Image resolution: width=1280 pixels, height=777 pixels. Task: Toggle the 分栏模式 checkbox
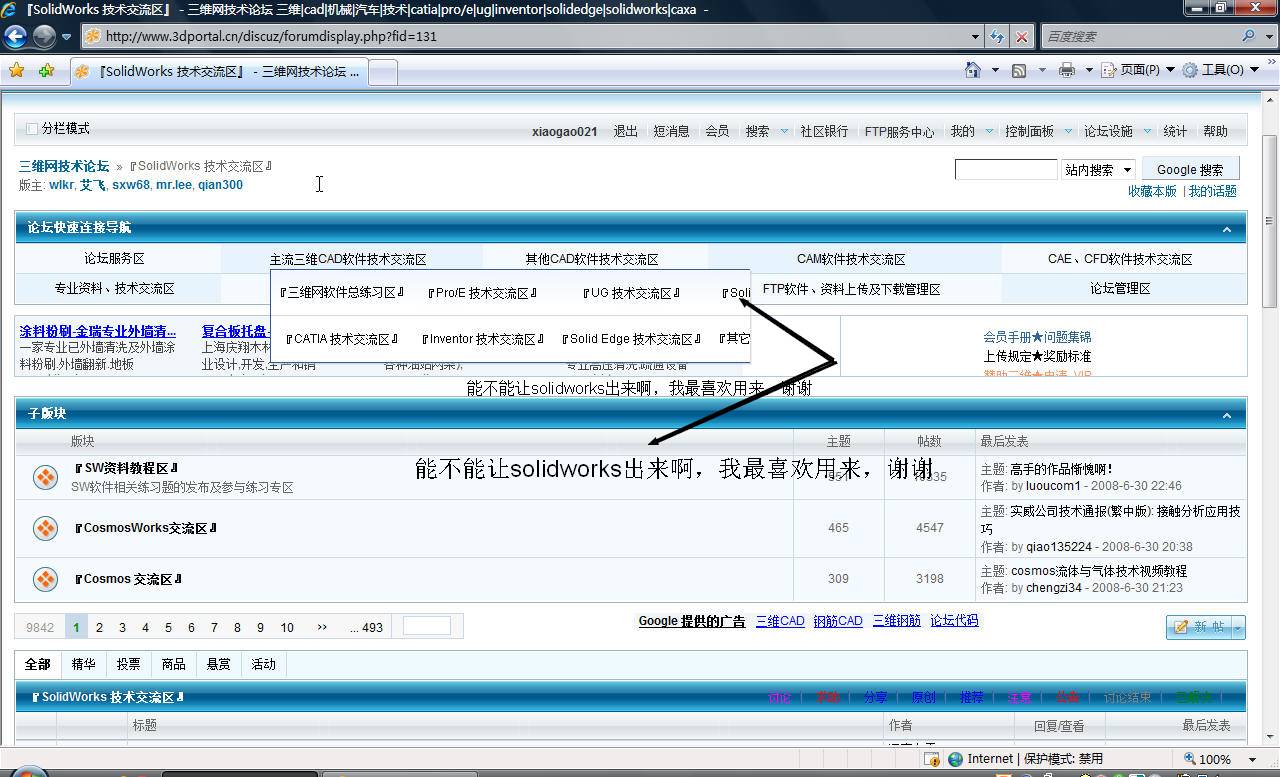pyautogui.click(x=32, y=129)
